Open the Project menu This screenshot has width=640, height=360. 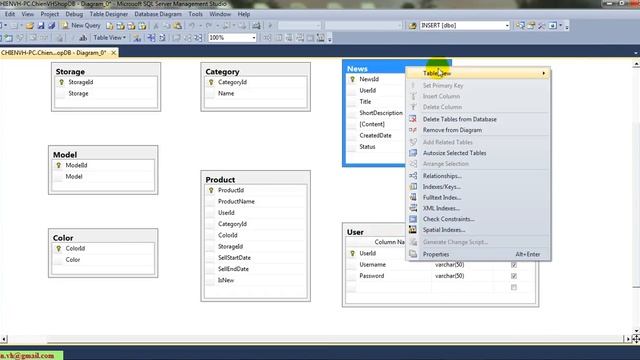[50, 14]
